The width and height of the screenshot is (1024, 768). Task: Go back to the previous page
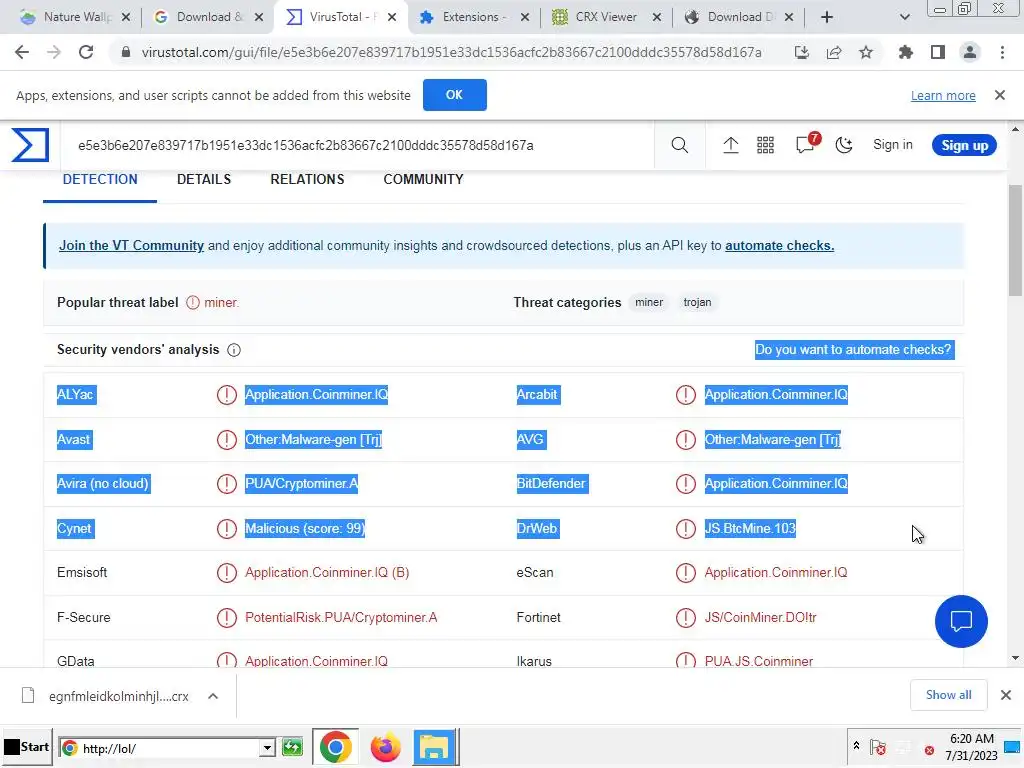click(x=22, y=52)
